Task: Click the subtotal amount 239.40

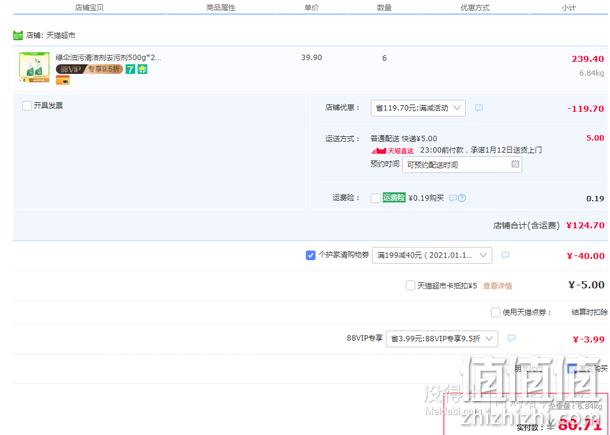Action: pyautogui.click(x=588, y=59)
